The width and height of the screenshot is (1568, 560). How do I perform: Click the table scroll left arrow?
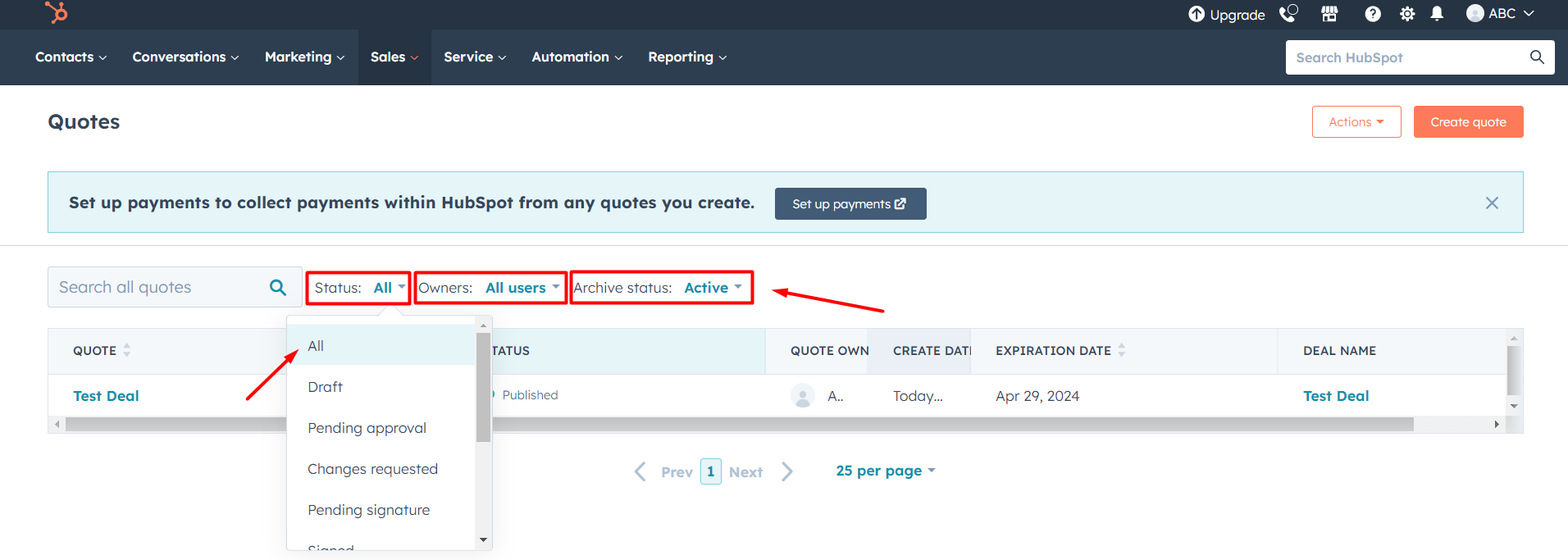(x=57, y=425)
